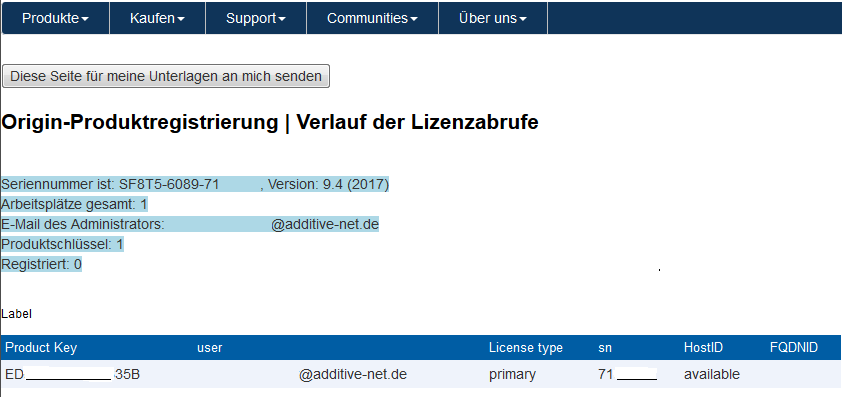Open the Produkte dropdown menu
842x397 pixels.
pos(56,18)
